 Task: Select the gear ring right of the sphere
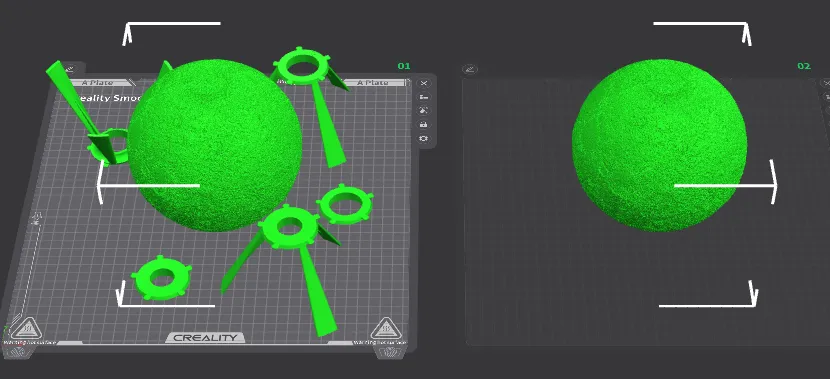[345, 203]
